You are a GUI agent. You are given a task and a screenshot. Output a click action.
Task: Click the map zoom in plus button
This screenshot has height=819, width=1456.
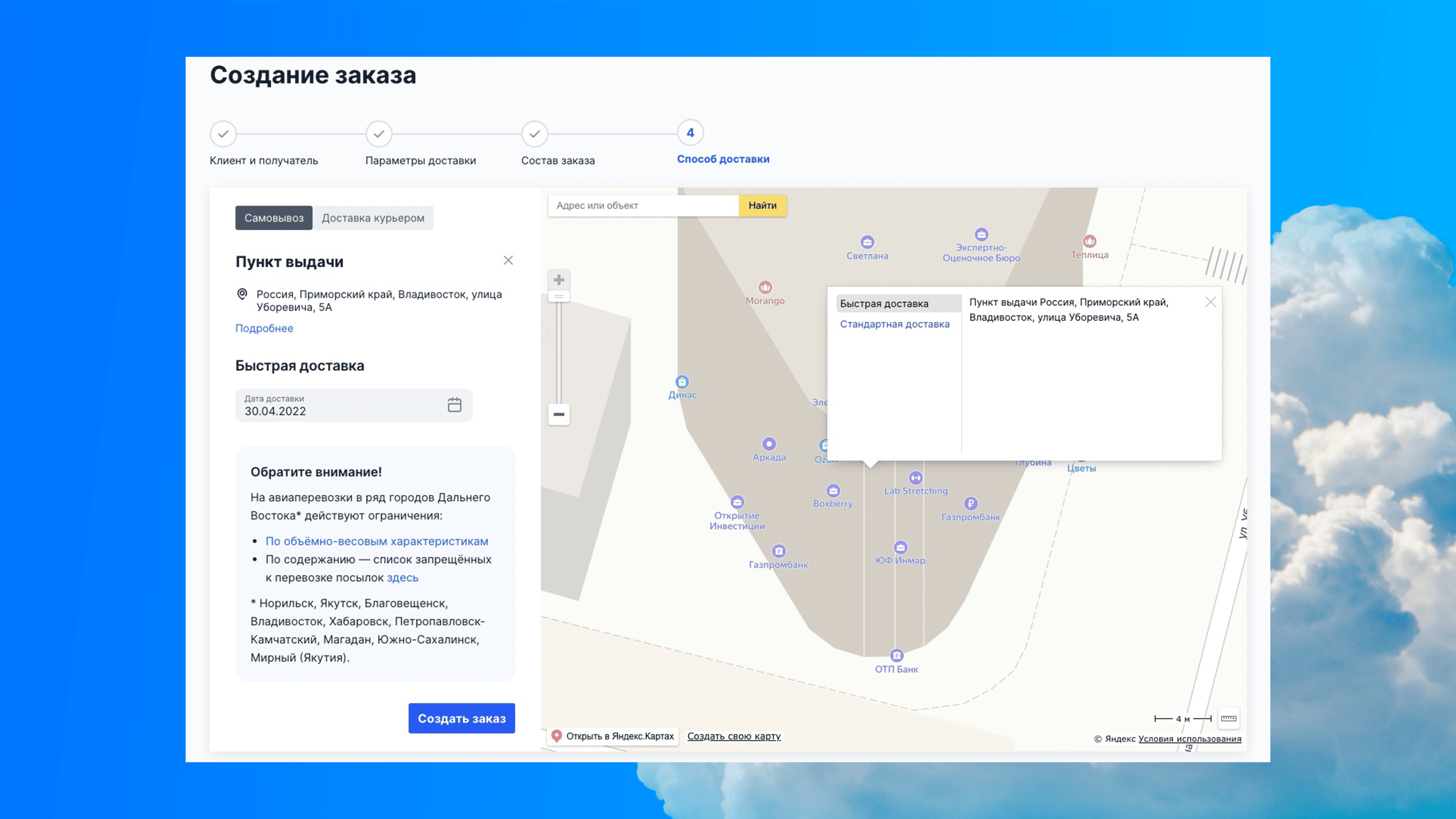(558, 280)
